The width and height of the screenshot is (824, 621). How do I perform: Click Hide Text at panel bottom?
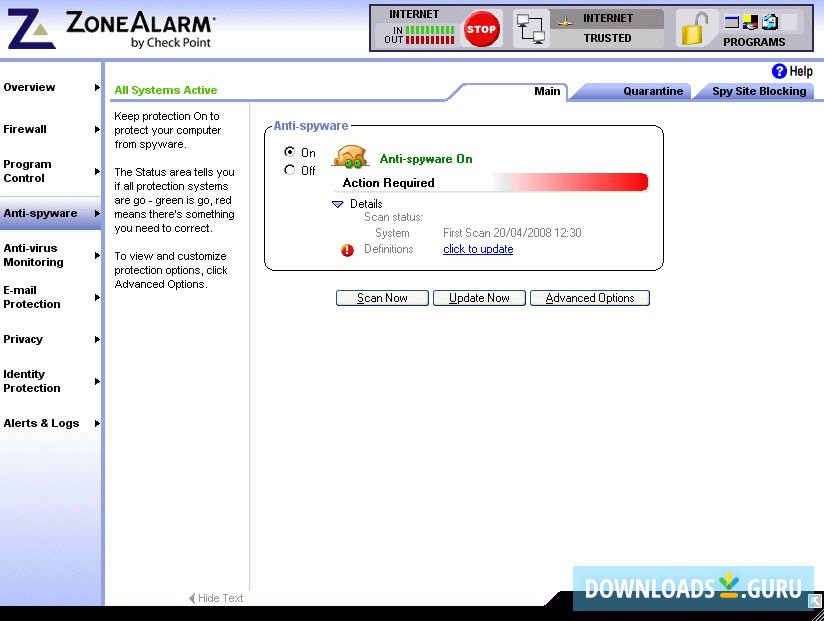click(x=216, y=598)
